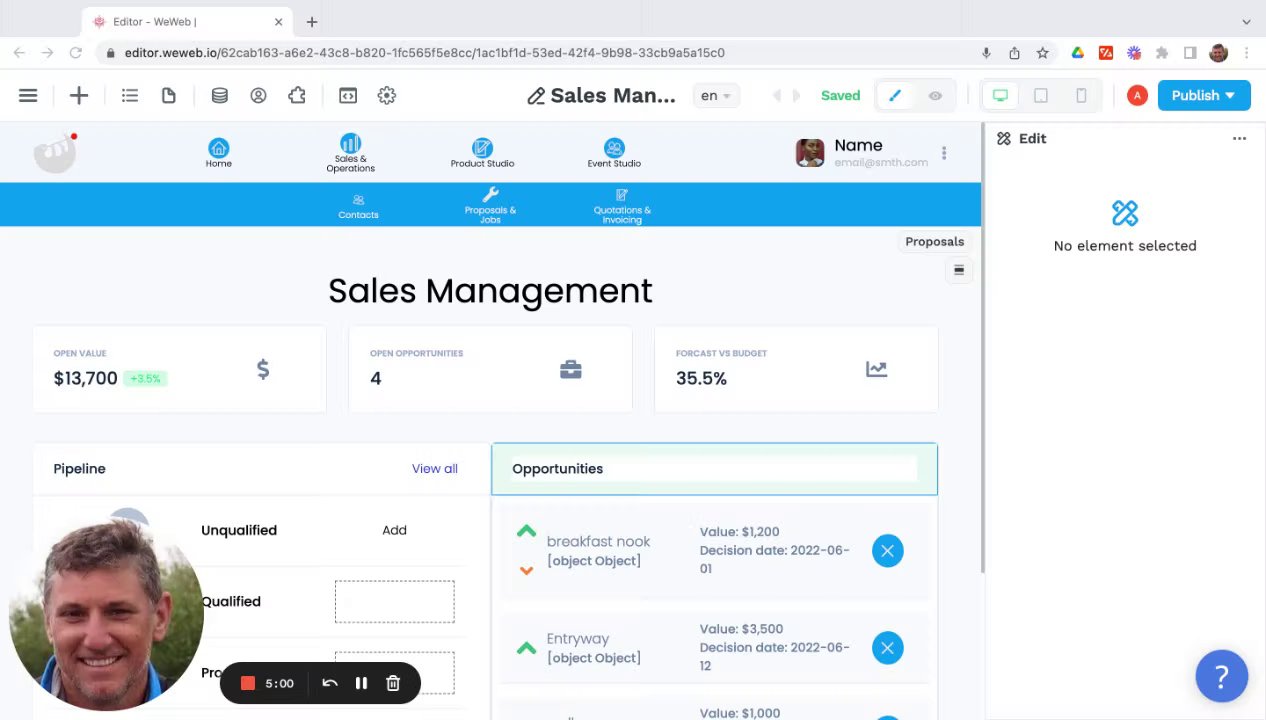Click the sloth logo in page header

[x=55, y=153]
